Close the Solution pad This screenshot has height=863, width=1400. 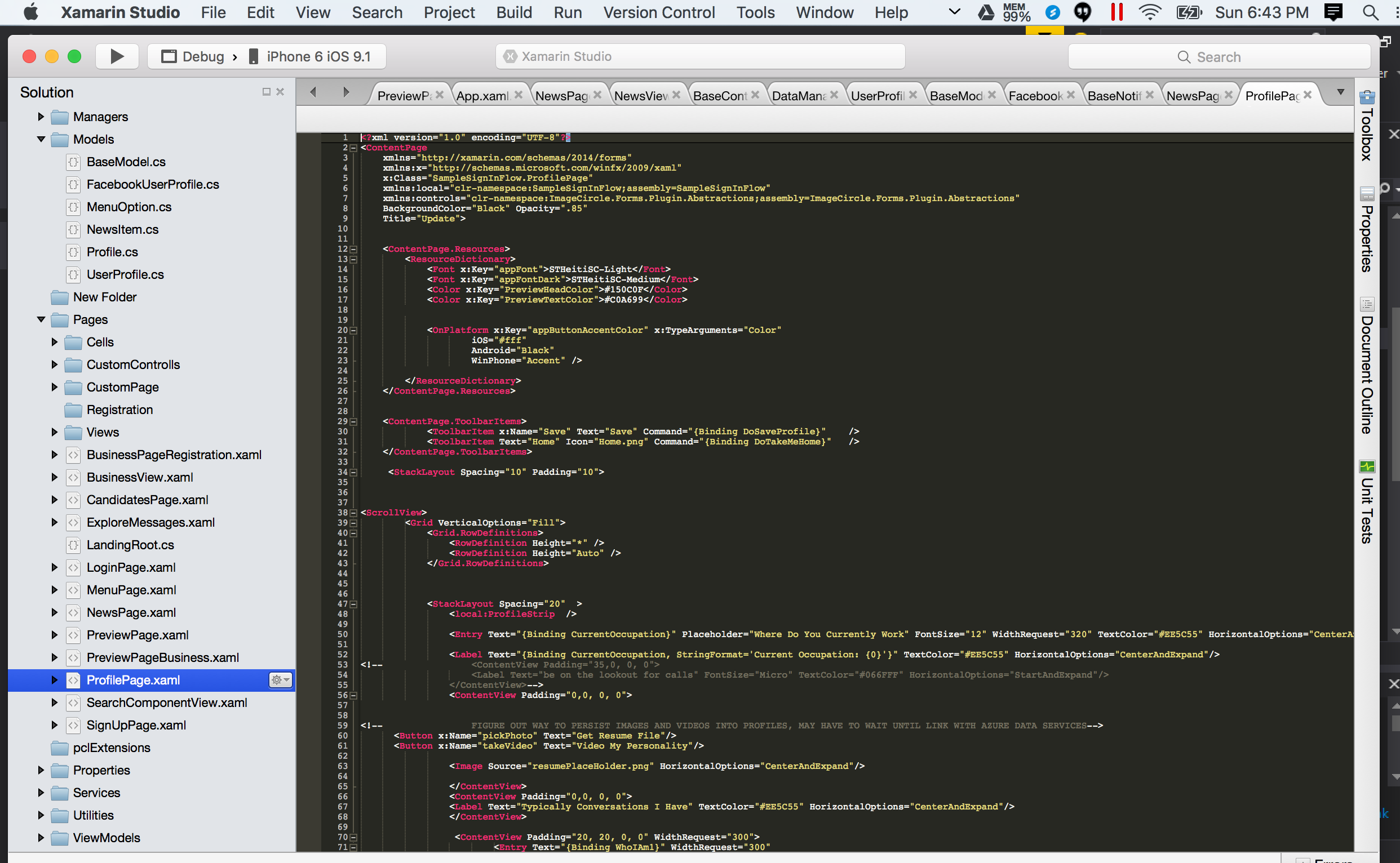280,92
